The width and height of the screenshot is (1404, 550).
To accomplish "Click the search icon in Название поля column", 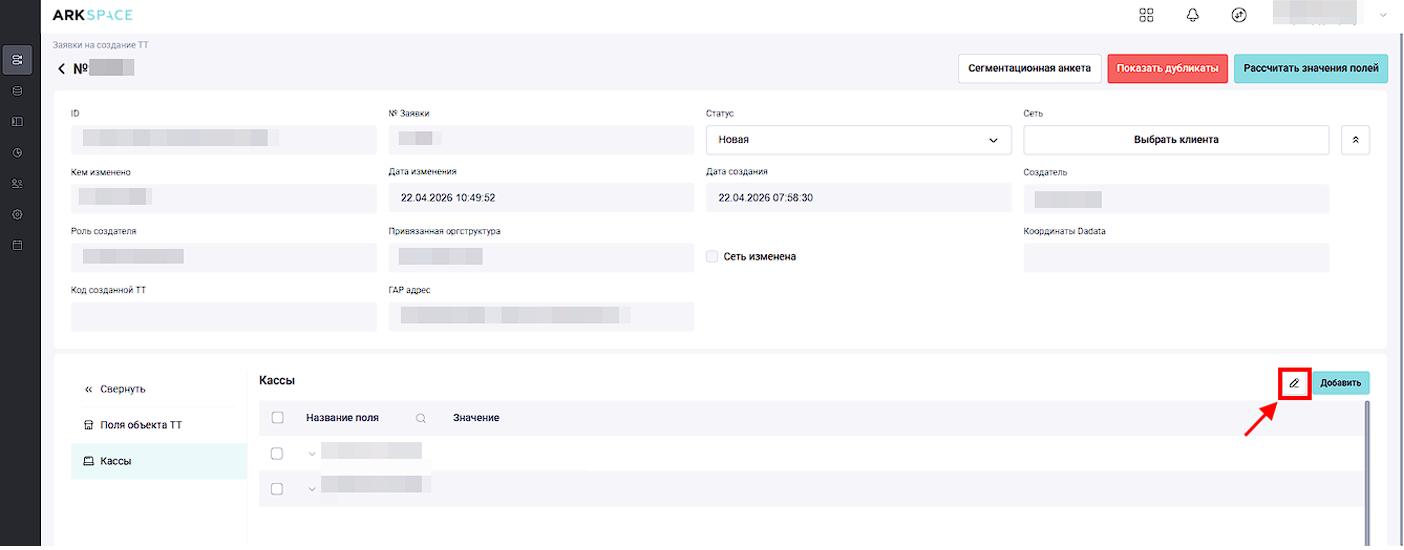I will point(421,418).
